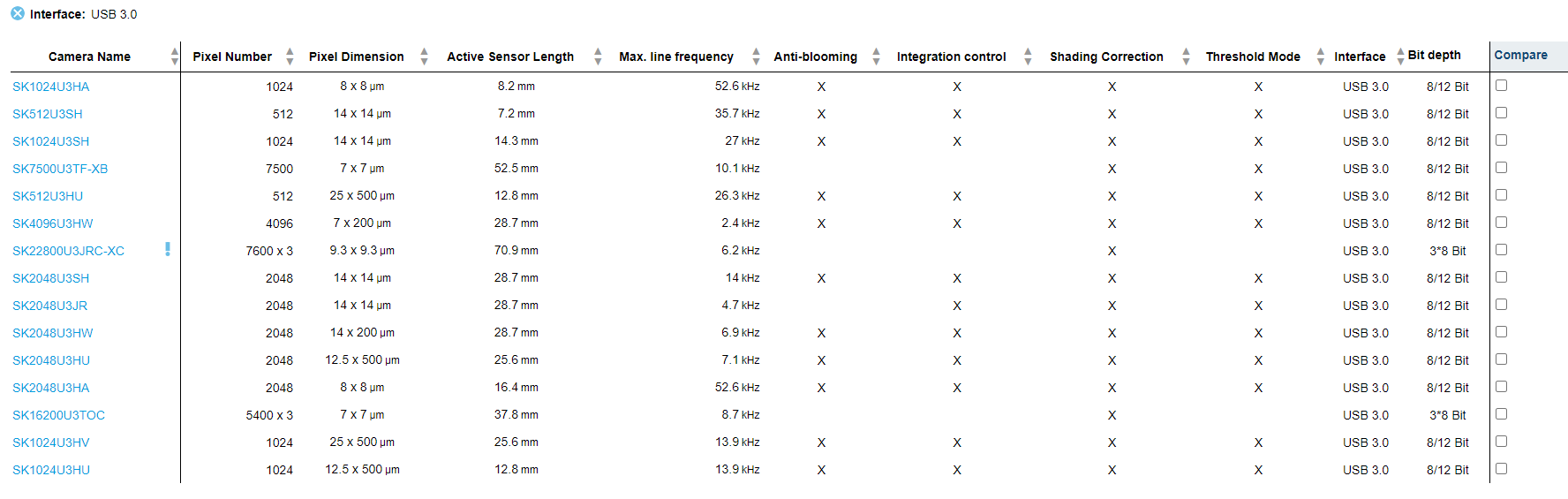The height and width of the screenshot is (499, 1568).
Task: Click the Bit depth column header
Action: (1434, 55)
